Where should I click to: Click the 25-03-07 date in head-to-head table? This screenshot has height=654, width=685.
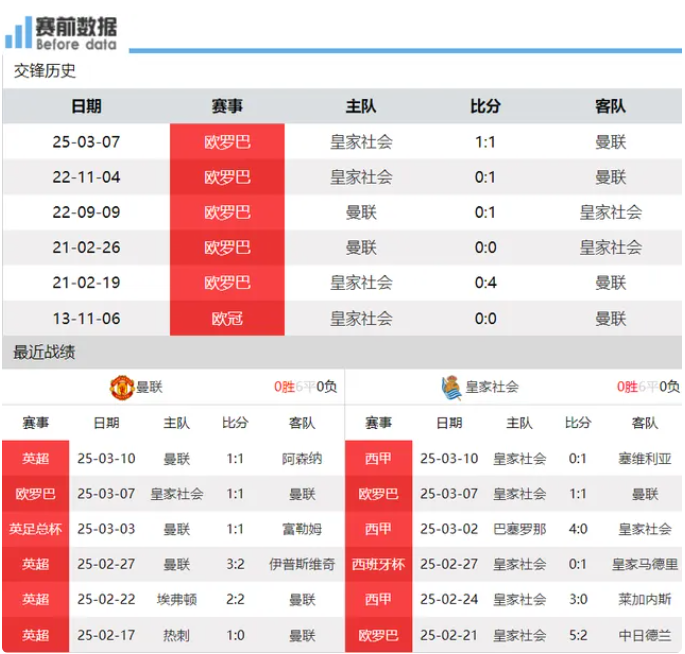(x=86, y=142)
